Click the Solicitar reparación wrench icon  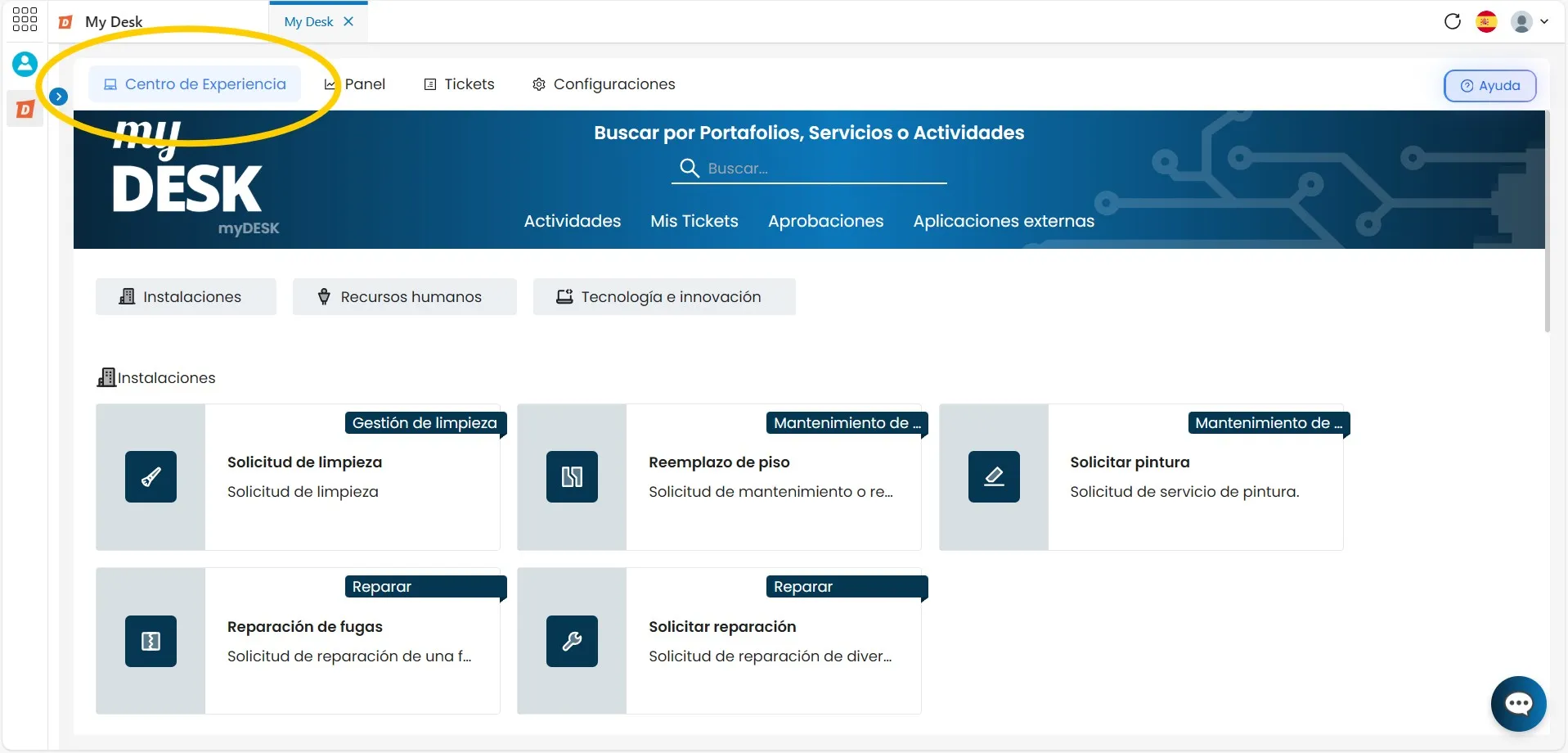pos(572,641)
